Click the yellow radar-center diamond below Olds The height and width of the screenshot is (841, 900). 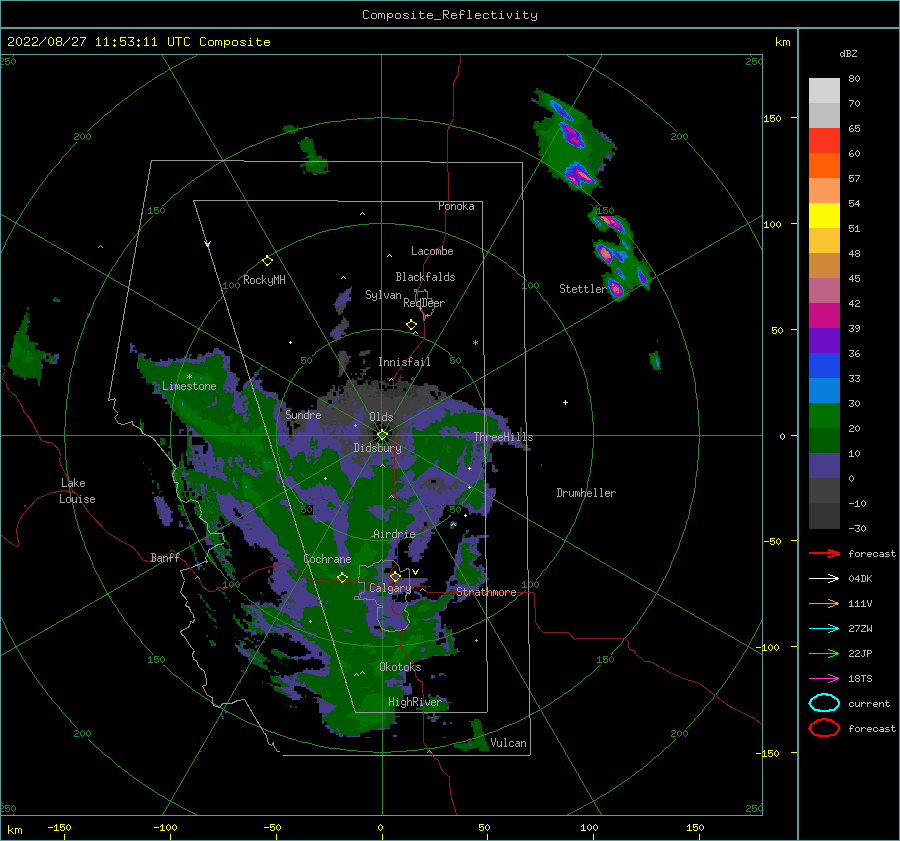pos(382,435)
